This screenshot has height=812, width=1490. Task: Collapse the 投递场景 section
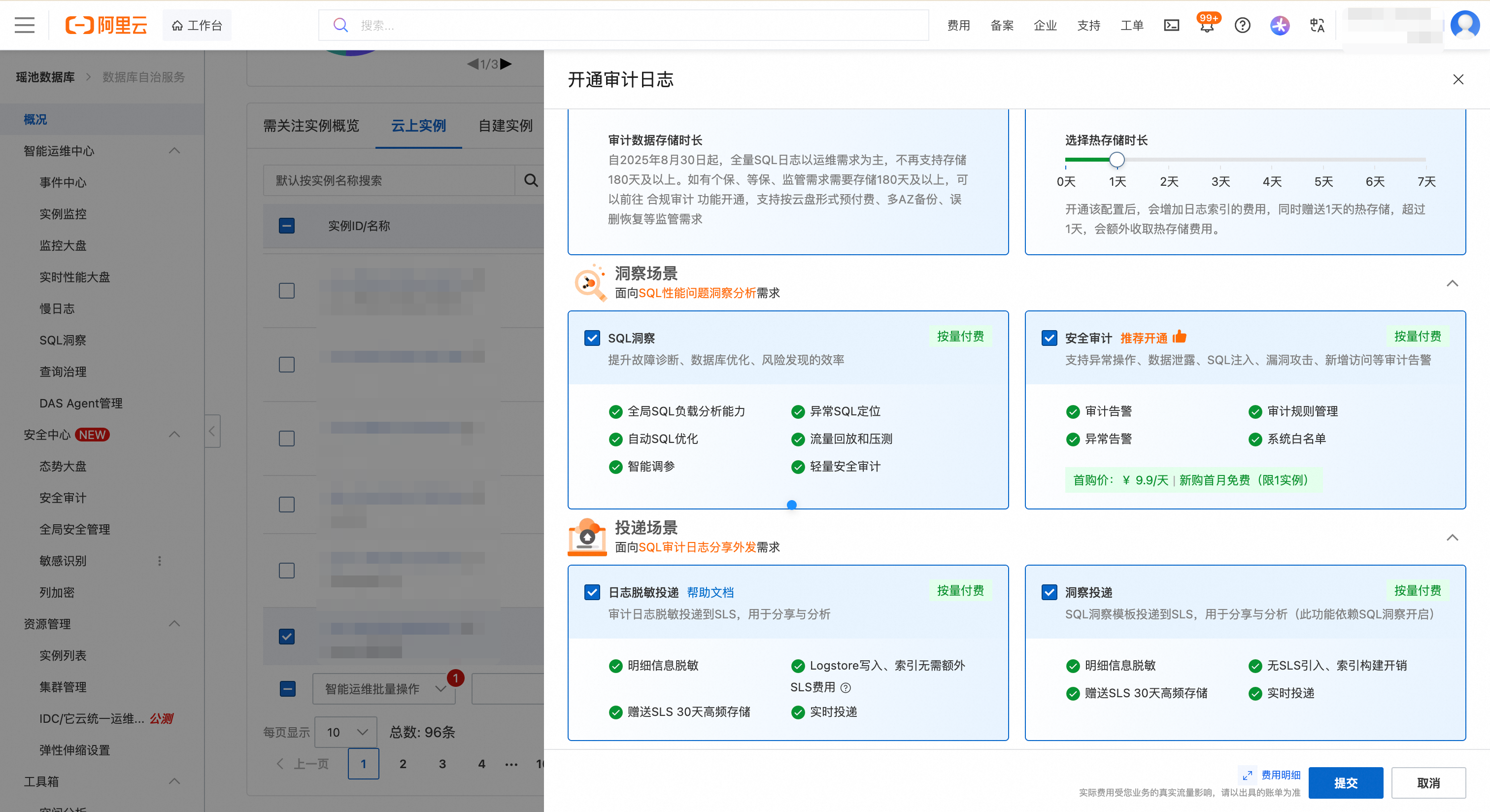click(x=1452, y=538)
